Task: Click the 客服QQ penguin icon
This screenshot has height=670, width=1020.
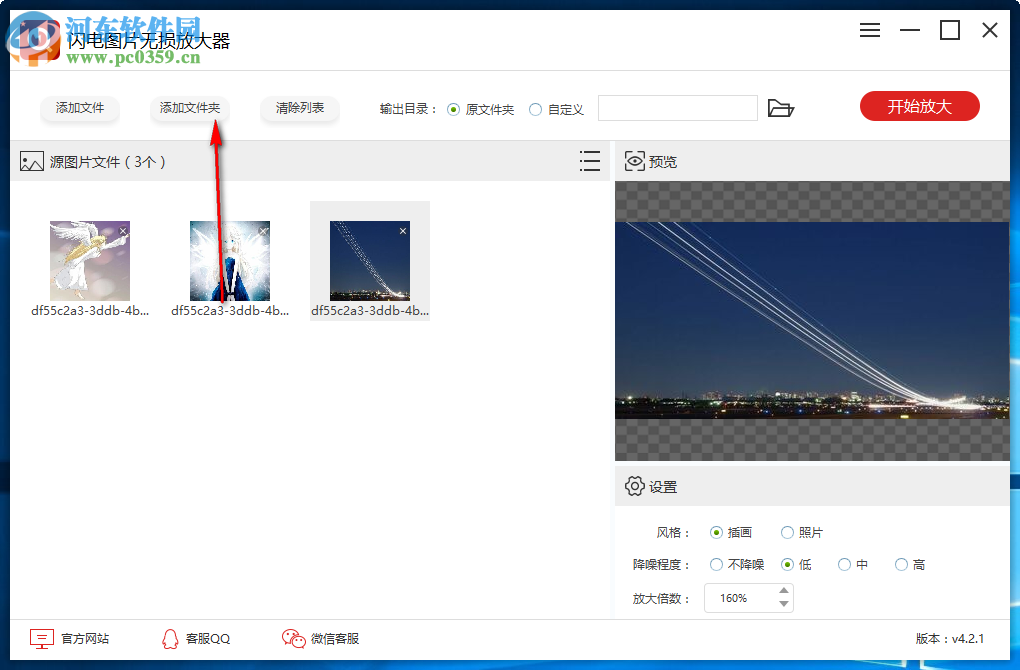Action: click(169, 638)
